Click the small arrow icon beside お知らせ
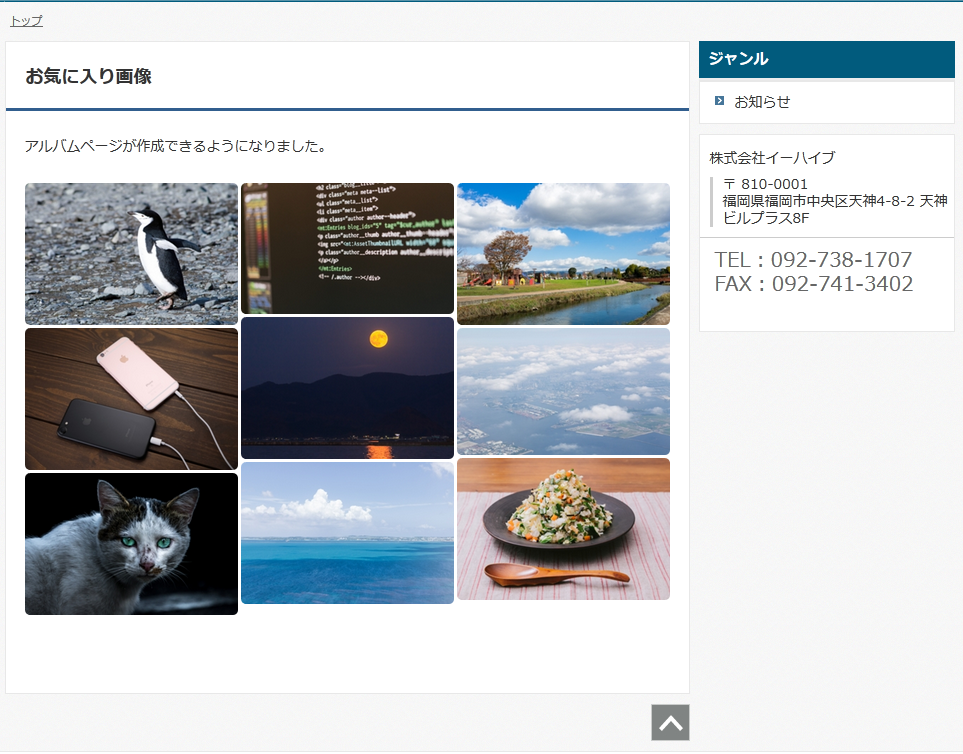963x754 pixels. 720,101
